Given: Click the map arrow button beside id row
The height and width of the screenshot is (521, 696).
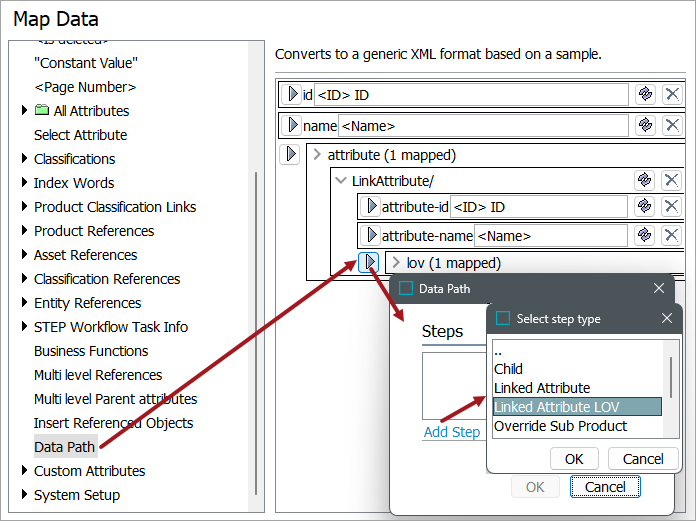Looking at the screenshot, I should pyautogui.click(x=292, y=95).
